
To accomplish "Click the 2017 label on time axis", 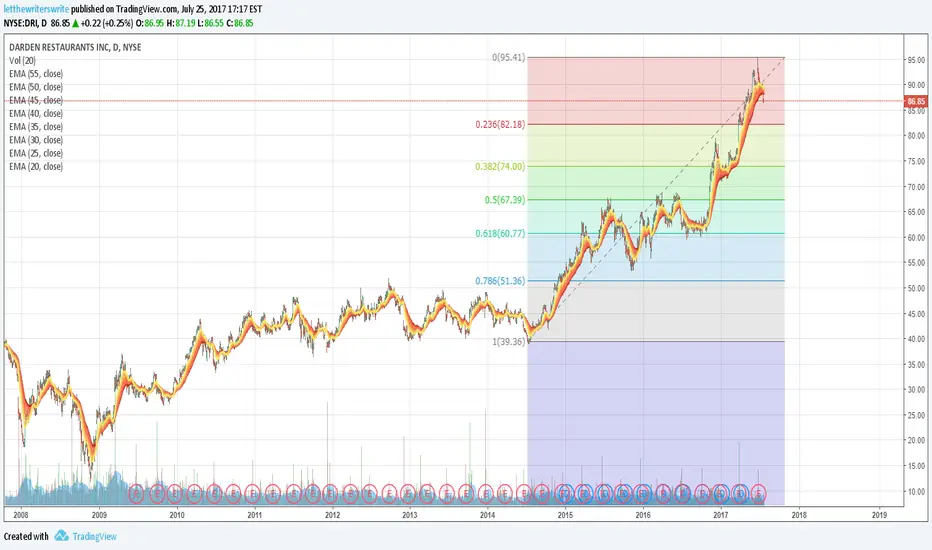I will [x=720, y=515].
